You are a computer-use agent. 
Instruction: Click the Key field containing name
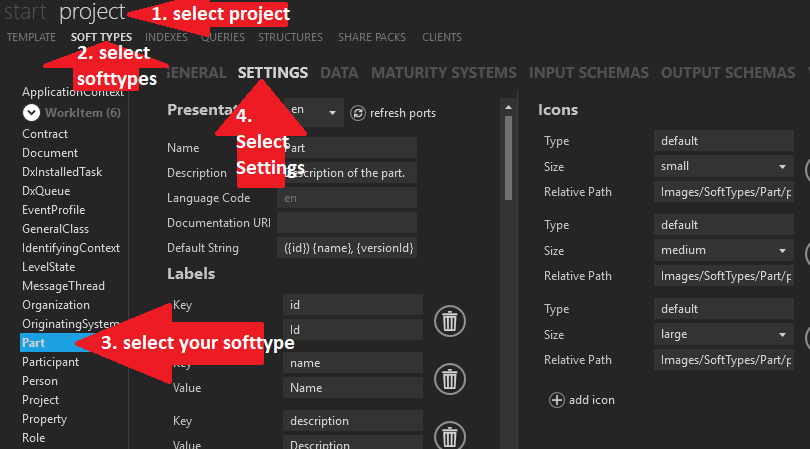click(353, 363)
